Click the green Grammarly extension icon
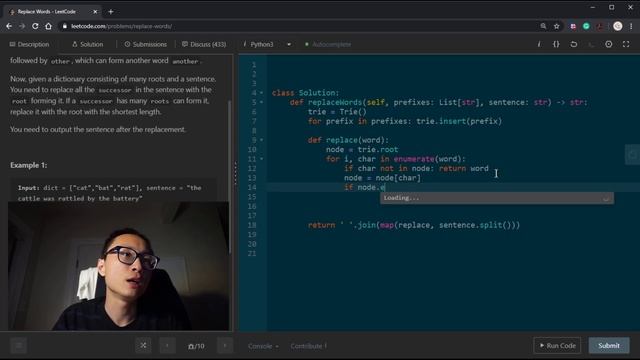 pos(586,26)
